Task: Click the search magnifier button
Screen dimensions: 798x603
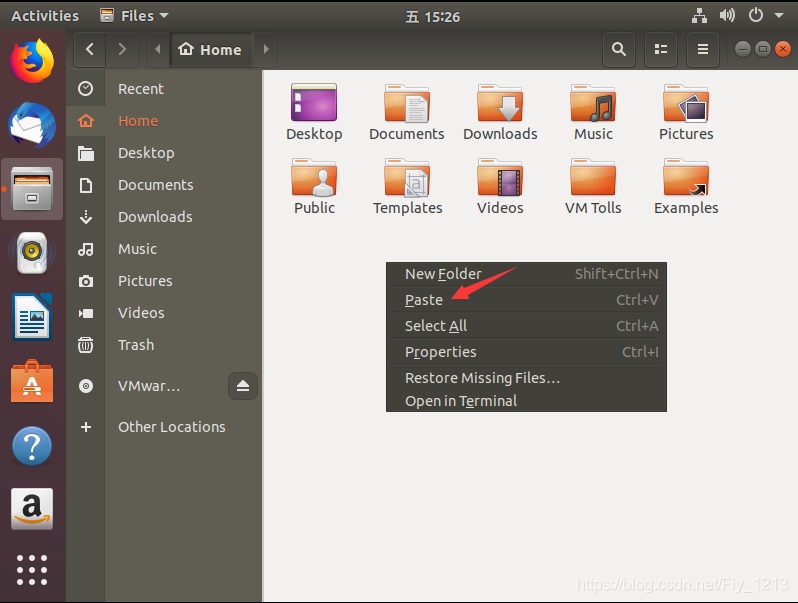Action: 619,49
